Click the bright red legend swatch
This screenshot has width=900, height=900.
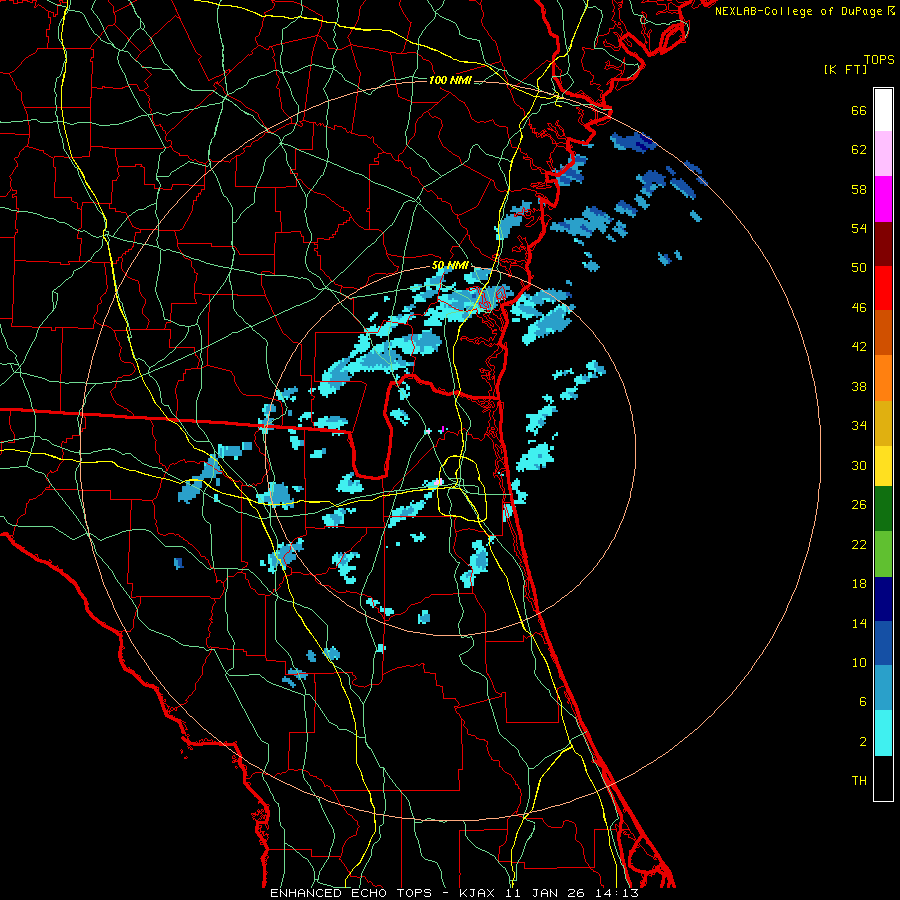click(x=883, y=288)
